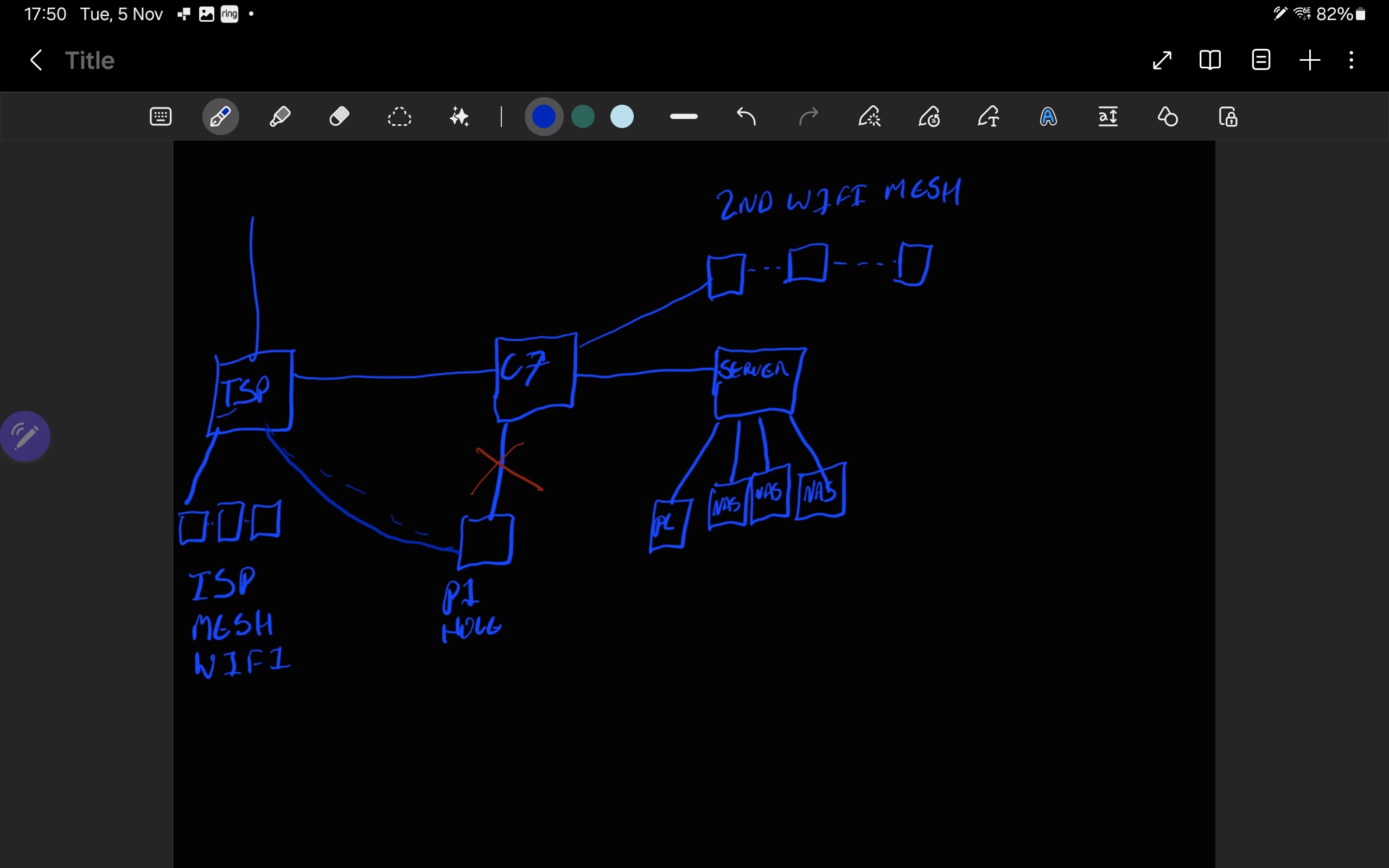1389x868 pixels.
Task: Toggle the canvas lock icon
Action: click(x=1228, y=117)
